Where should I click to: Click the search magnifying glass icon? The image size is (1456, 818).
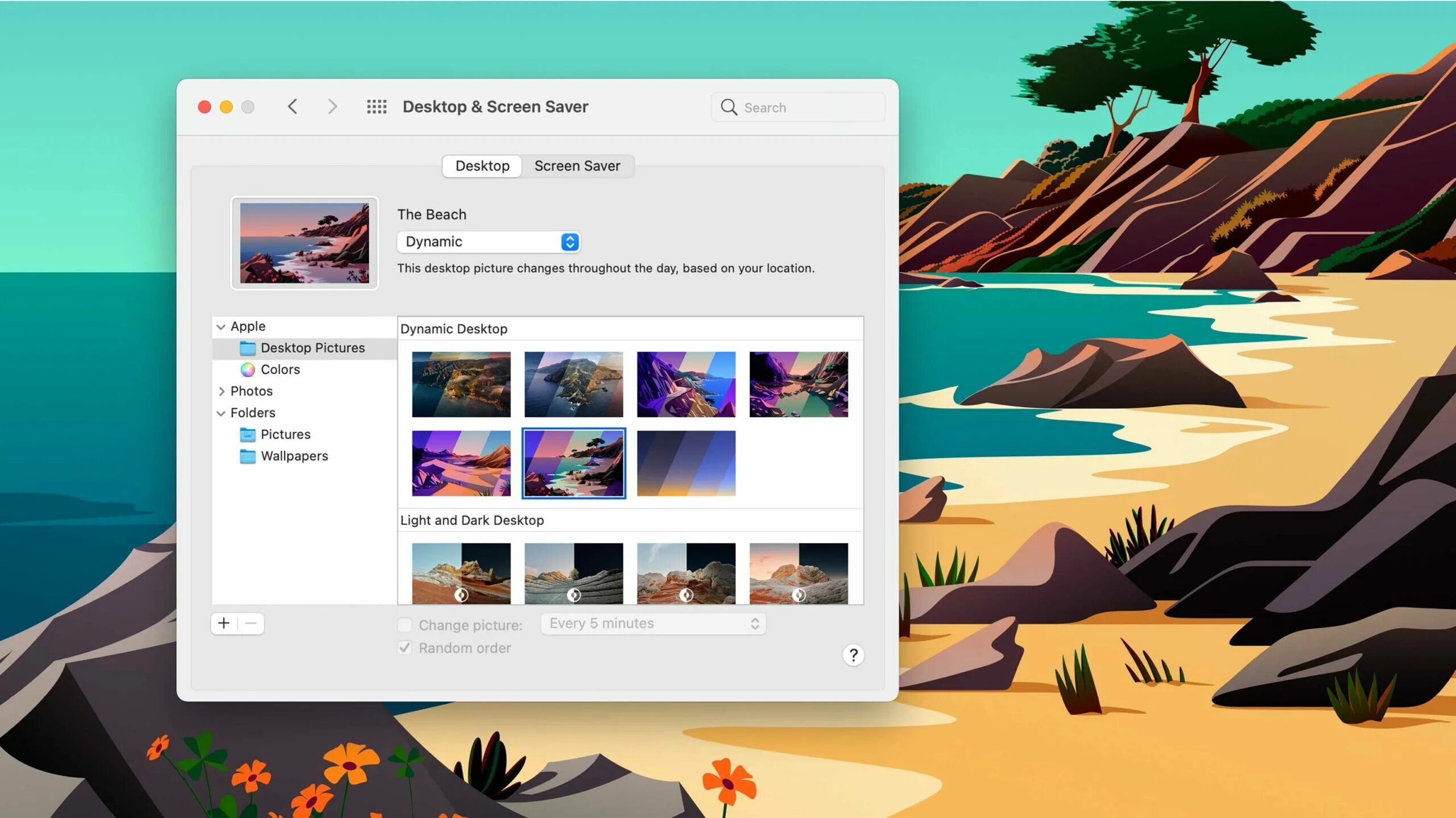[729, 107]
